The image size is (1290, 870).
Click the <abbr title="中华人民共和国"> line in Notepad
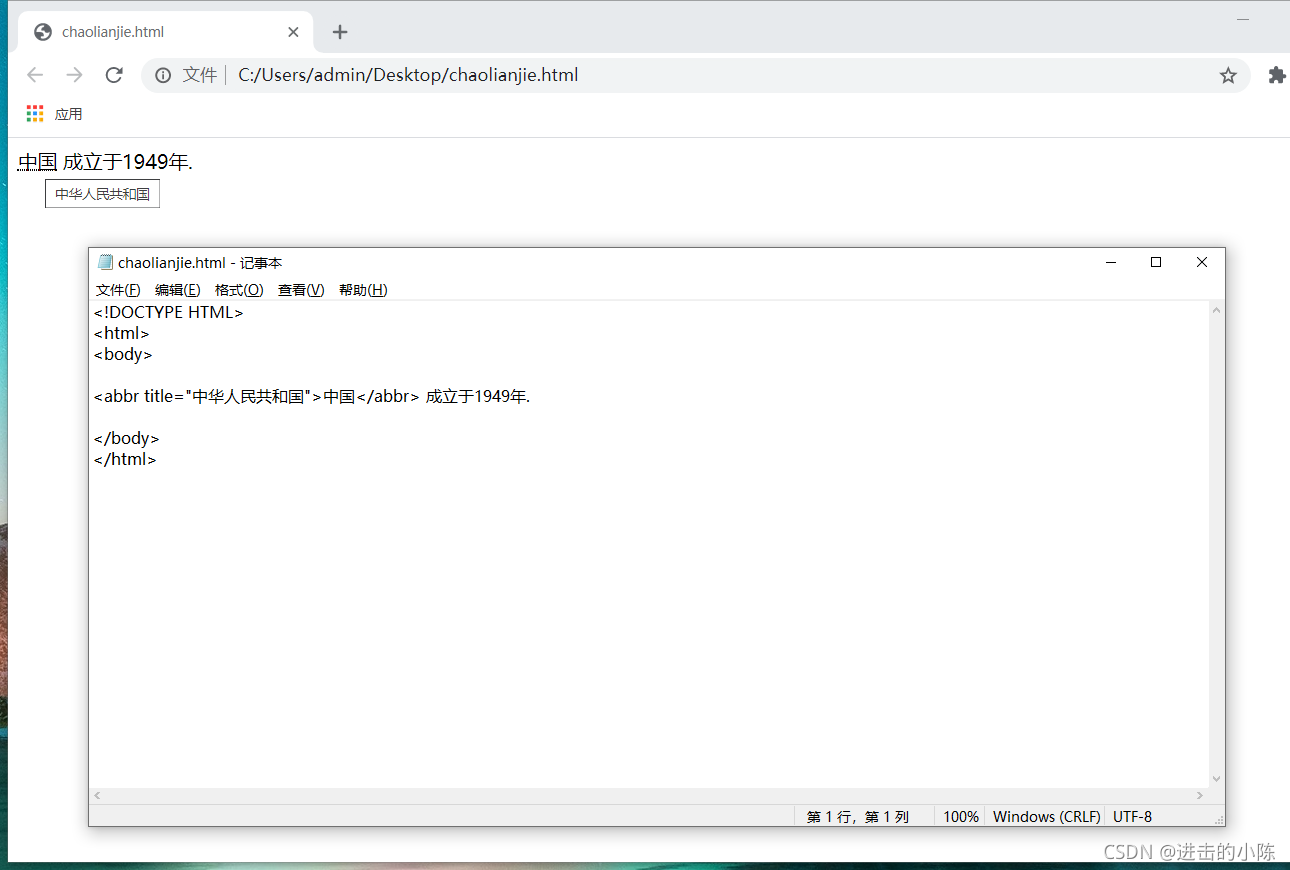coord(312,396)
